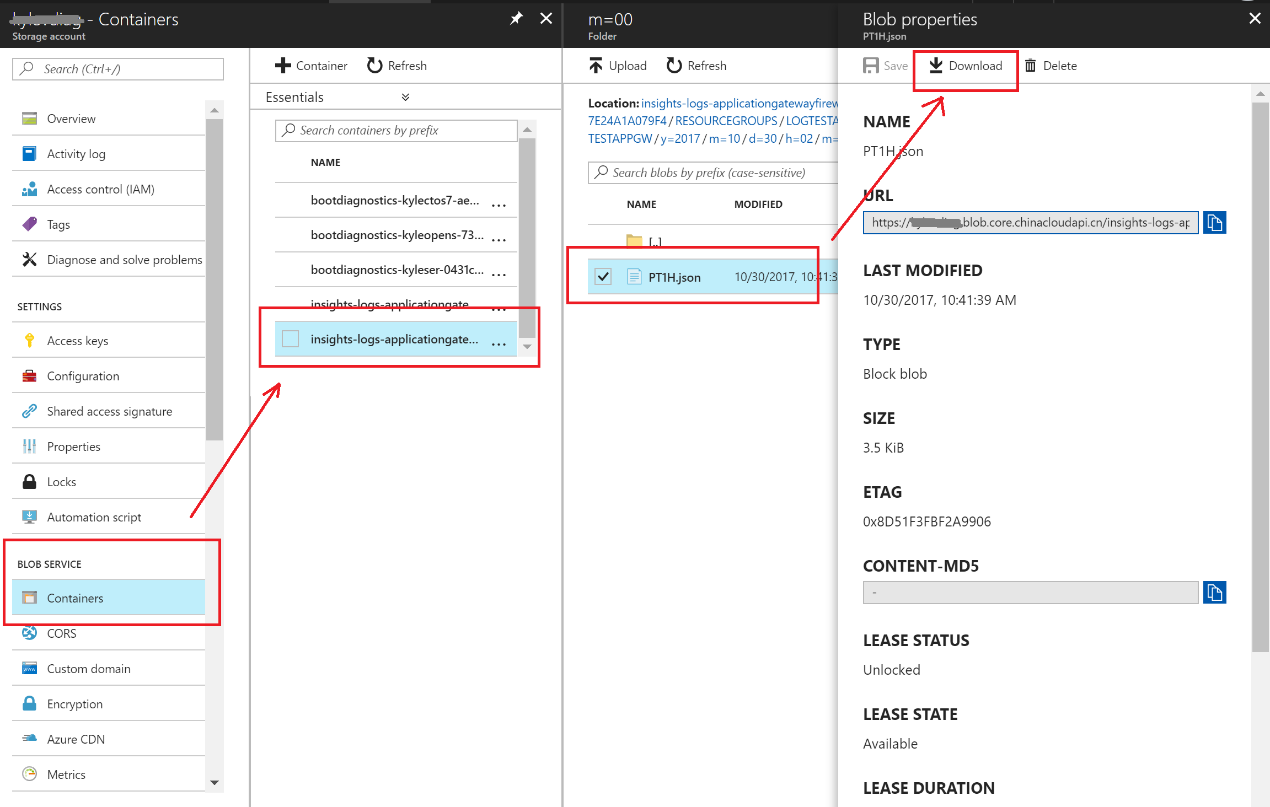
Task: Navigate up via the [..] folder
Action: pos(655,242)
